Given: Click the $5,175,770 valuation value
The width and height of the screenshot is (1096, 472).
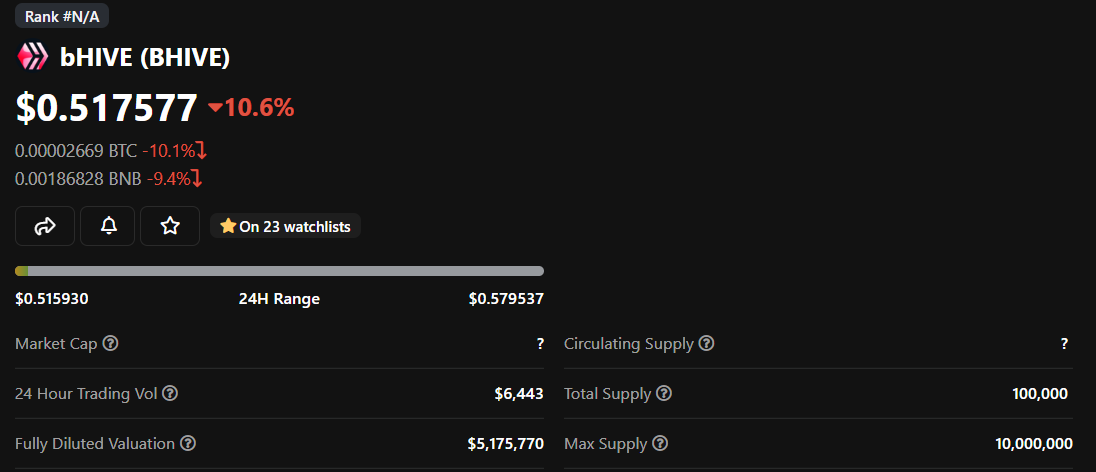Looking at the screenshot, I should click(x=505, y=443).
